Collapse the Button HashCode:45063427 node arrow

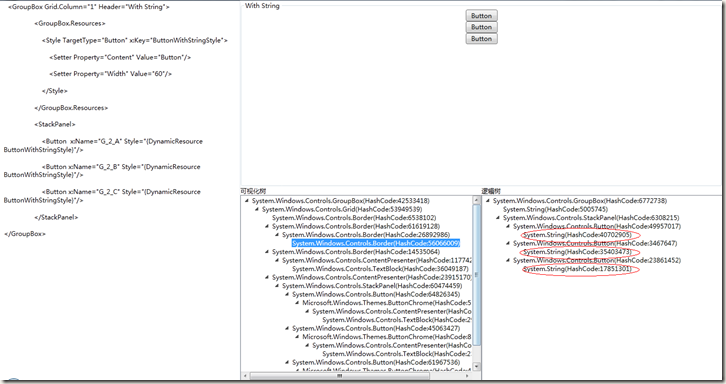(x=288, y=328)
